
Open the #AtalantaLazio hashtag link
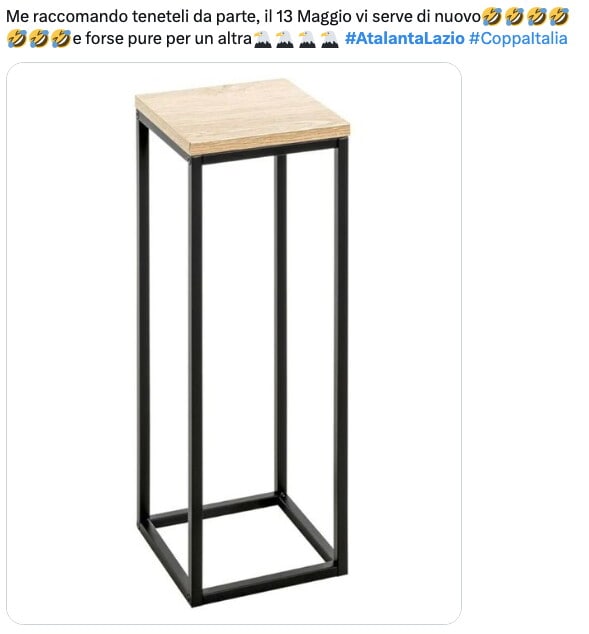[x=405, y=38]
